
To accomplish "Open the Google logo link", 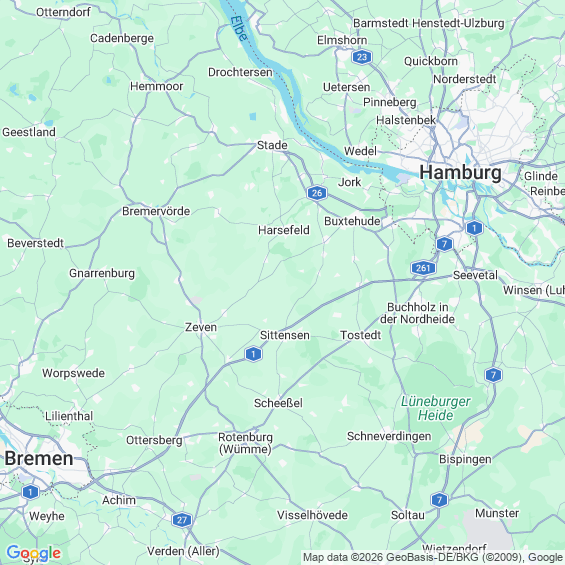I will [34, 553].
